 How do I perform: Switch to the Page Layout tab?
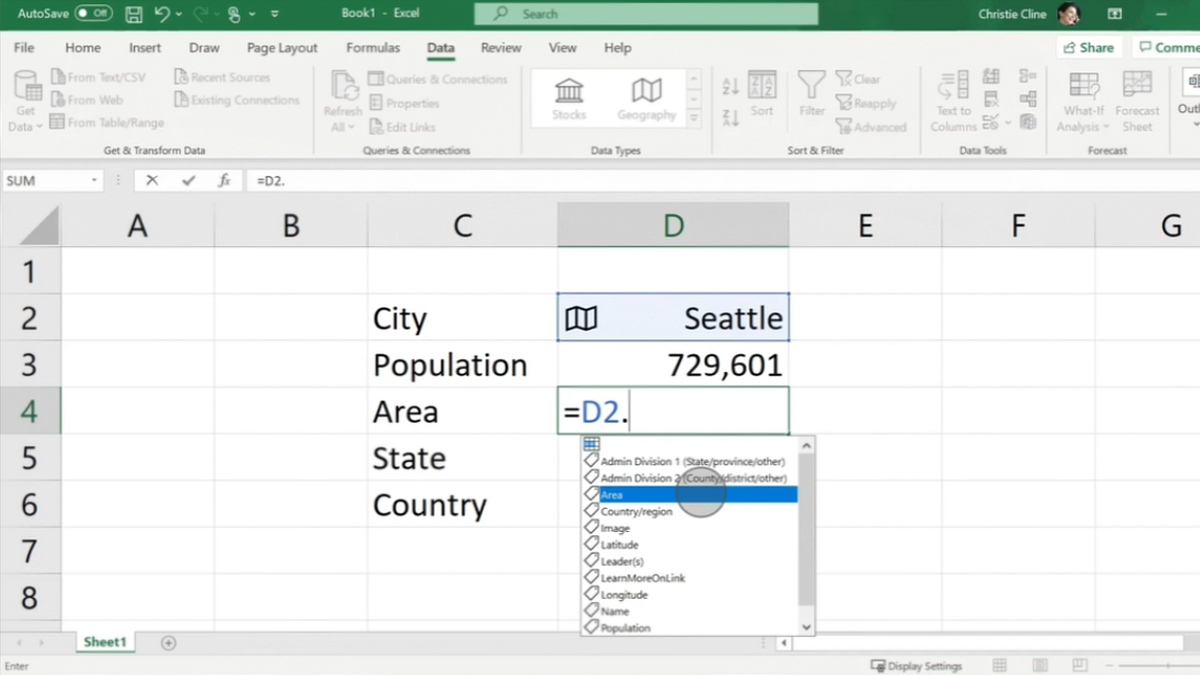point(282,47)
